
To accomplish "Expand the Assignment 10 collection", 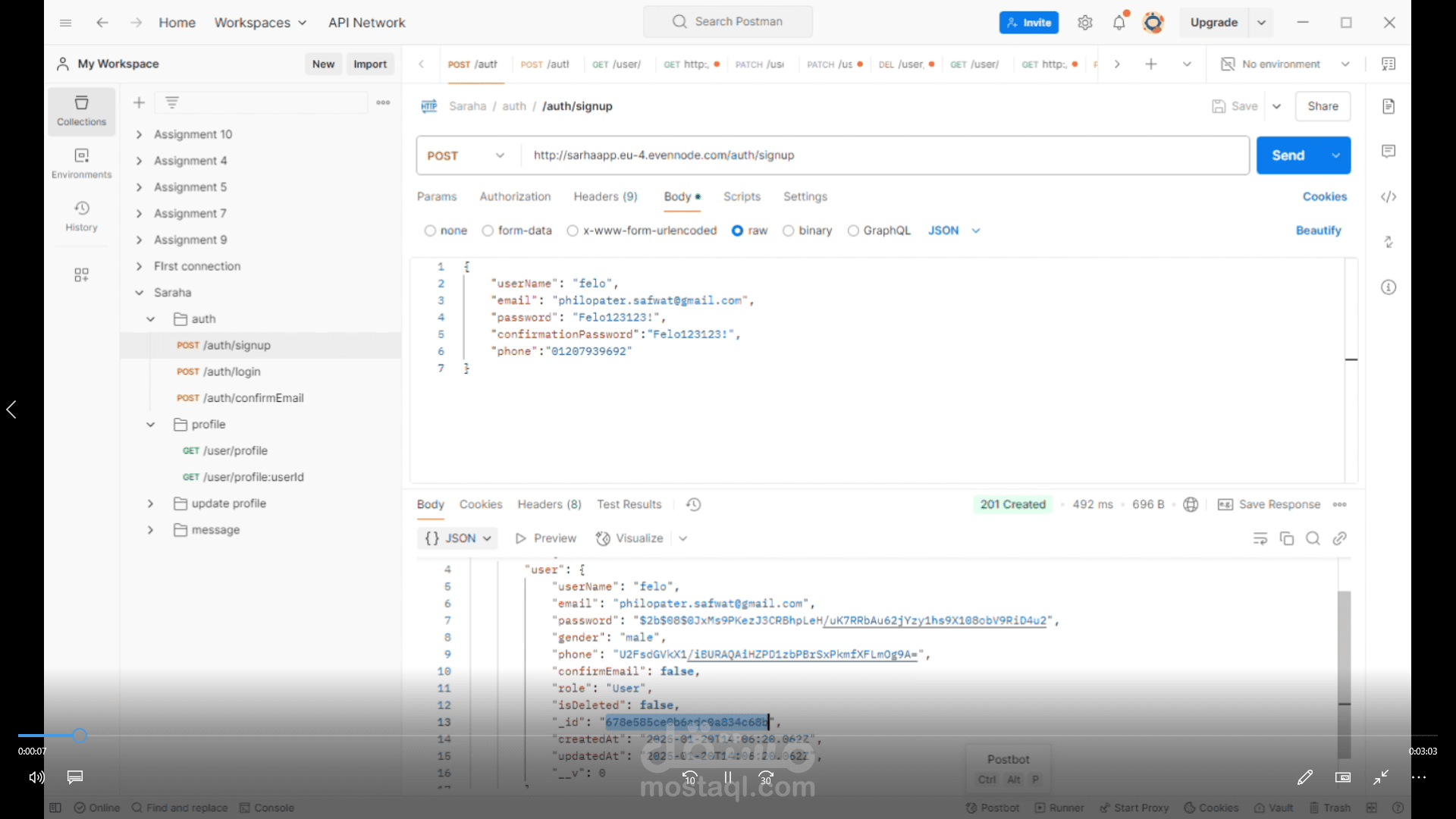I will [139, 134].
